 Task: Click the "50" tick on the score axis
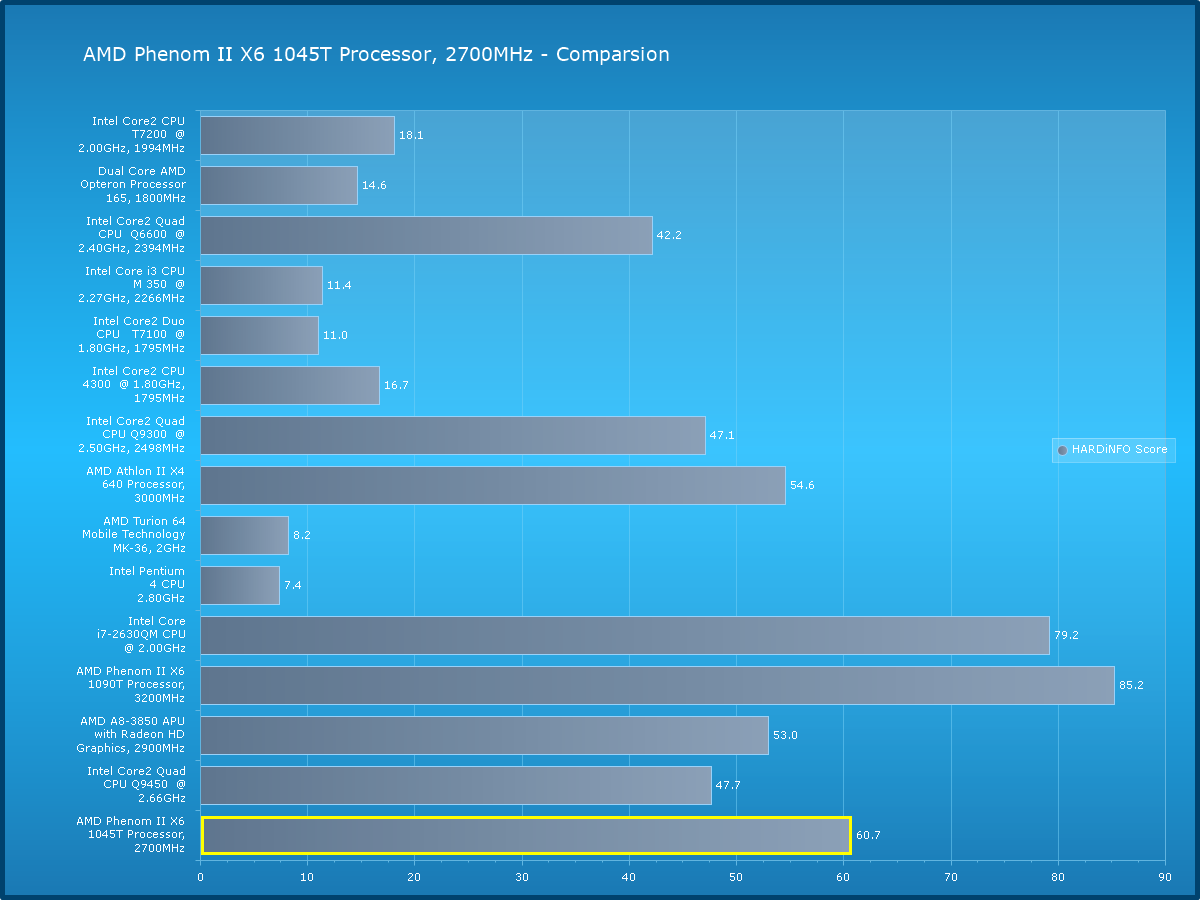coord(736,877)
